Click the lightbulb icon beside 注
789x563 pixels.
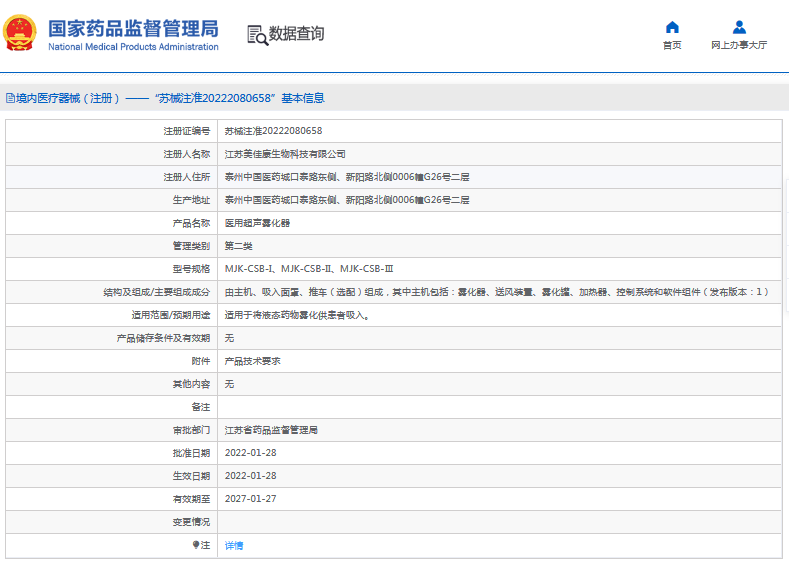click(196, 545)
